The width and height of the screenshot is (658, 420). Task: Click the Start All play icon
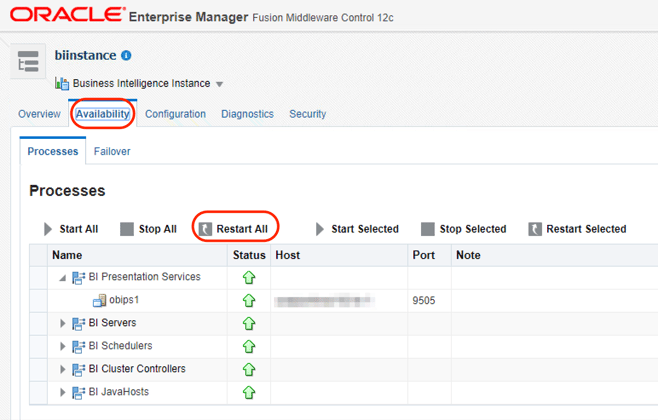tap(48, 229)
